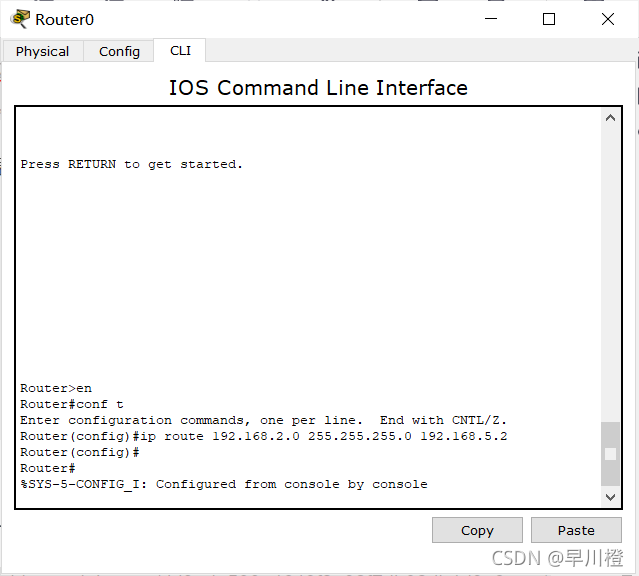
Task: Click the 'ip route 192.168.2.0' command line
Action: tap(264, 436)
